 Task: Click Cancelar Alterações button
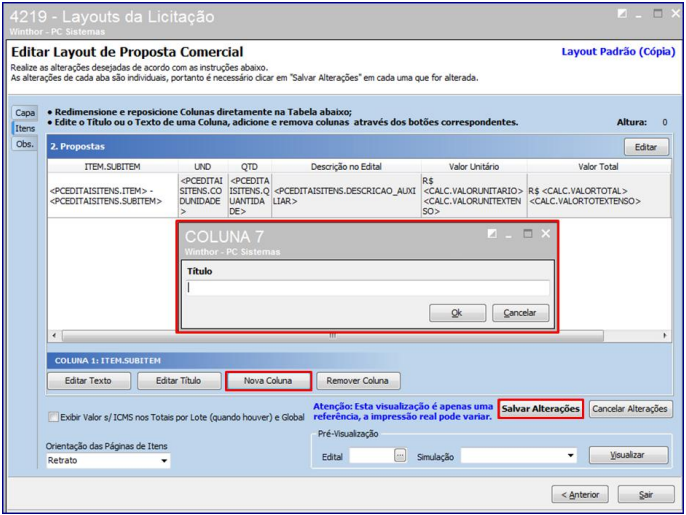tap(630, 409)
